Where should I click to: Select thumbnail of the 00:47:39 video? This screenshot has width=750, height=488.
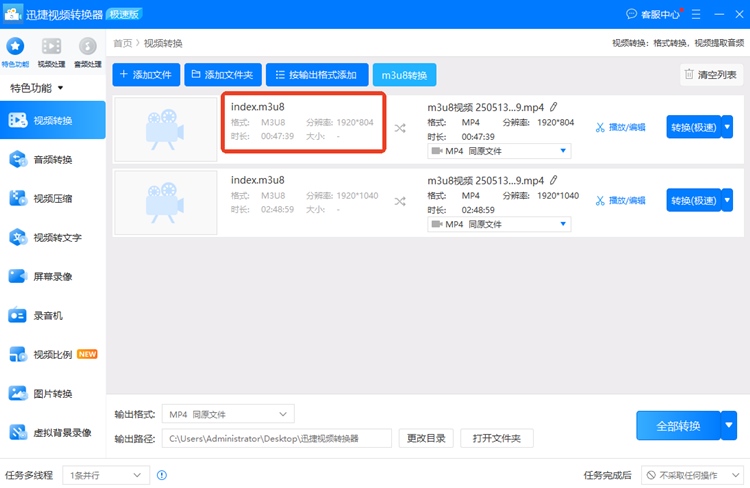pos(166,129)
